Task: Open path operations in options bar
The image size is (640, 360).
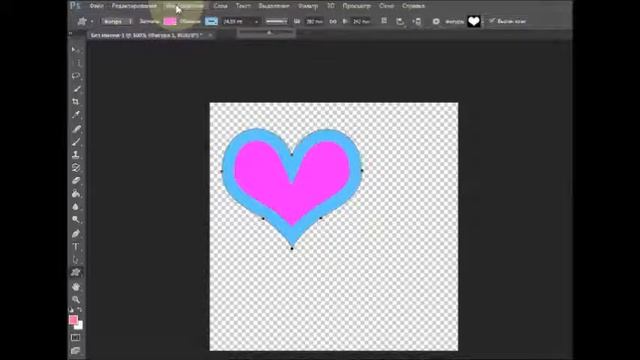Action: [384, 21]
